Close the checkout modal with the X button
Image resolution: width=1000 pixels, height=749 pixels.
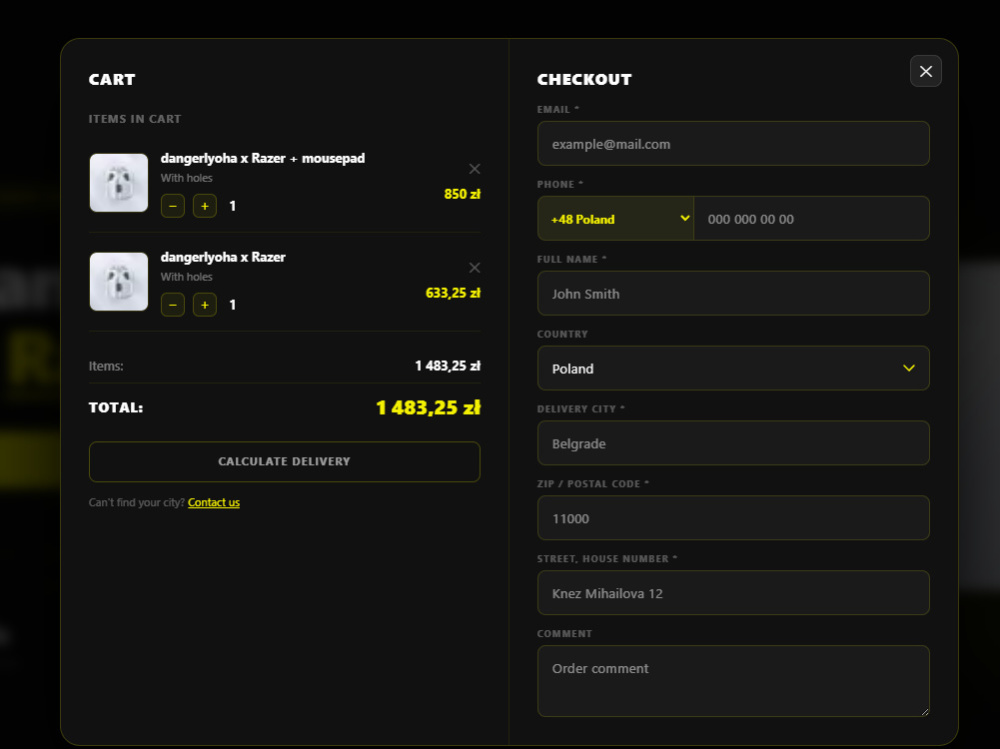coord(925,71)
